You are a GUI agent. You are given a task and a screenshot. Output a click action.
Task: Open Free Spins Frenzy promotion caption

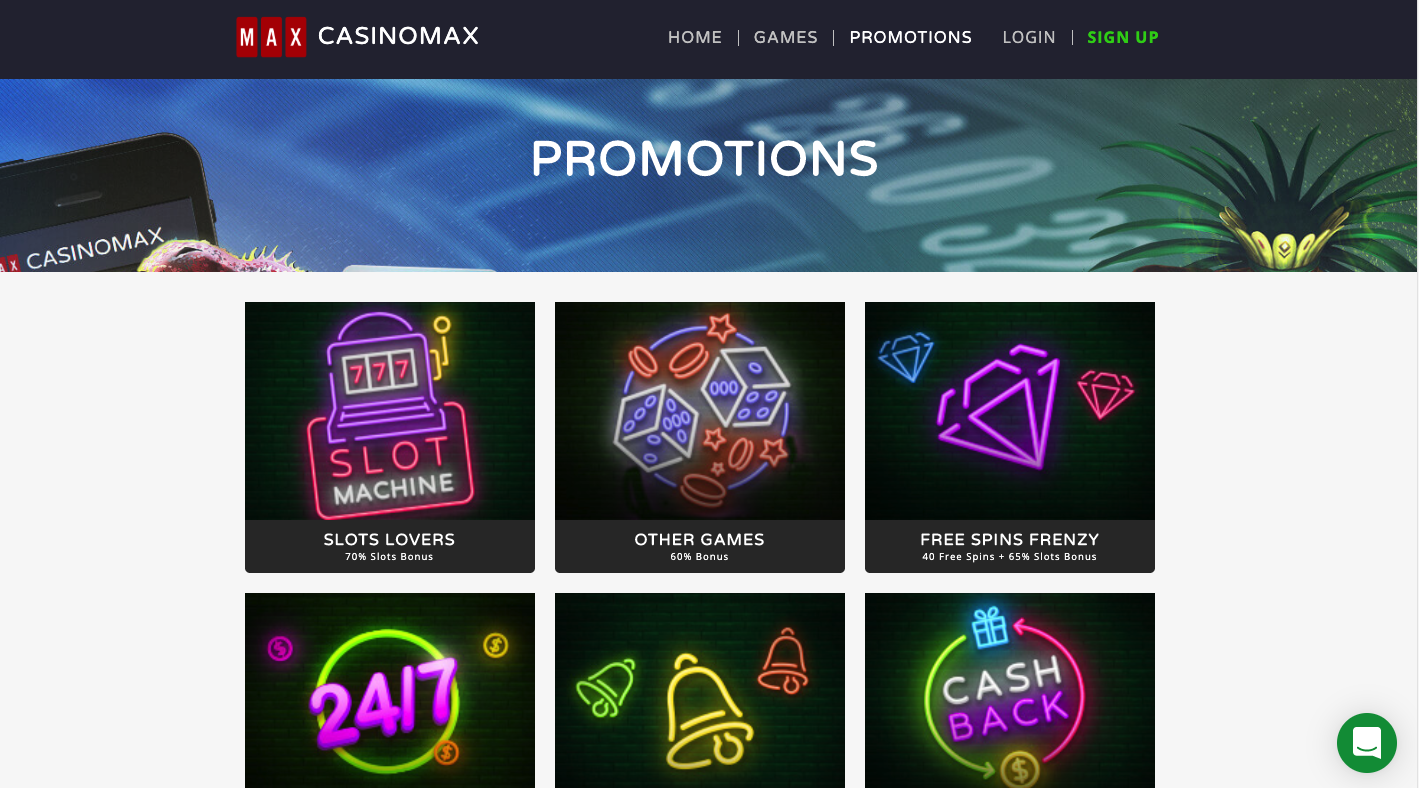click(x=1010, y=546)
